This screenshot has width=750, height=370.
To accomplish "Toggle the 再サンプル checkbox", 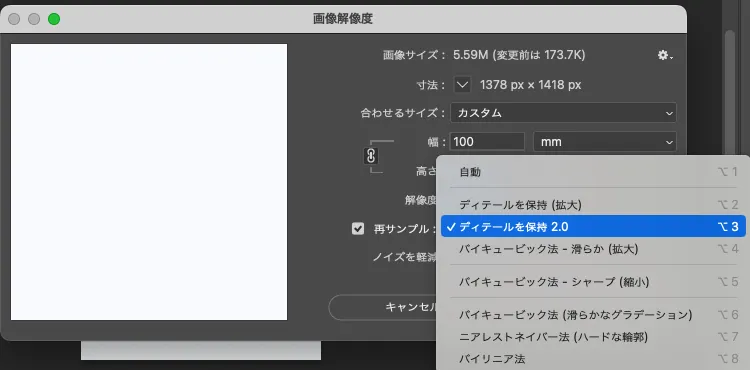I will (357, 229).
